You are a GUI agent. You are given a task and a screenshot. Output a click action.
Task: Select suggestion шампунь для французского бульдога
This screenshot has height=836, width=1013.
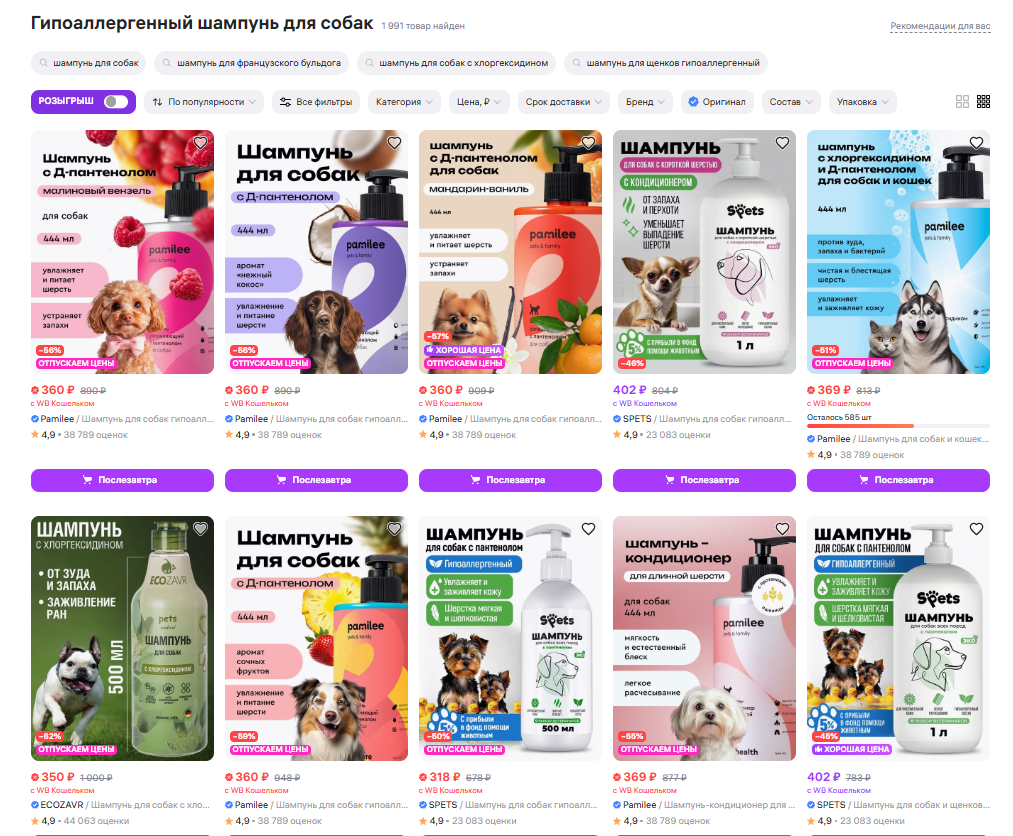click(x=251, y=63)
